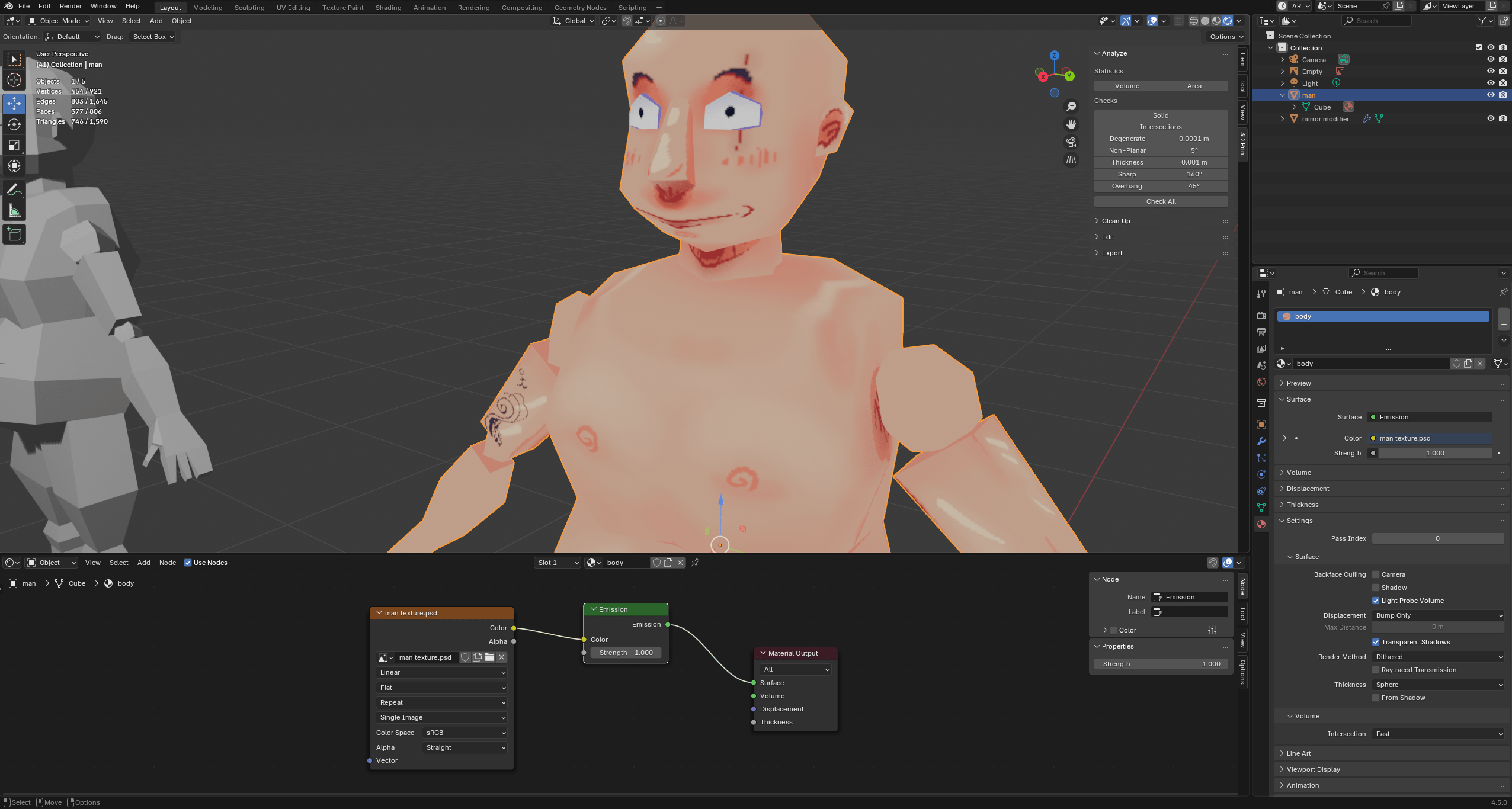
Task: Enable Backface Culling Camera checkbox
Action: tap(1376, 574)
